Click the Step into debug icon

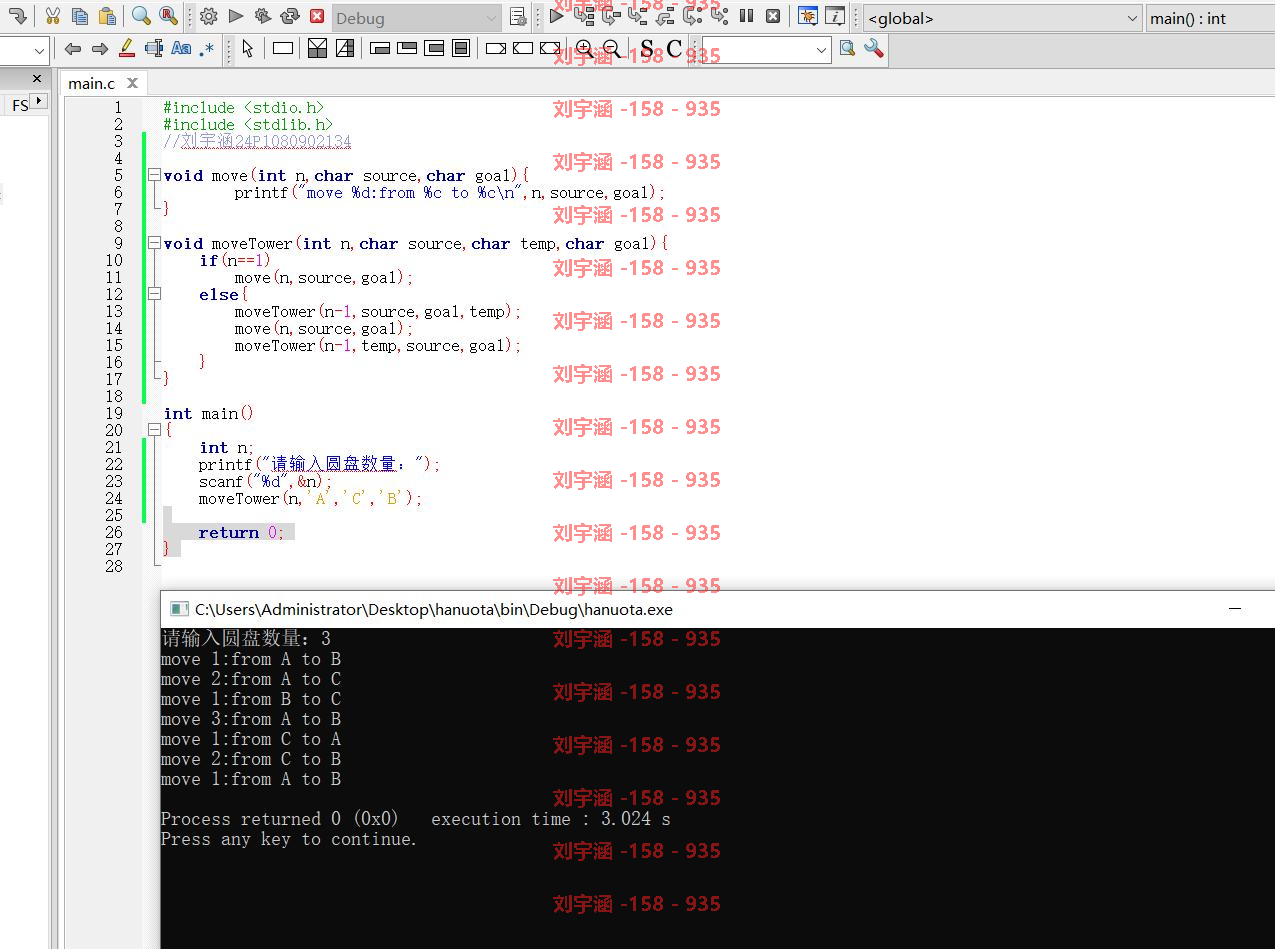tap(638, 16)
